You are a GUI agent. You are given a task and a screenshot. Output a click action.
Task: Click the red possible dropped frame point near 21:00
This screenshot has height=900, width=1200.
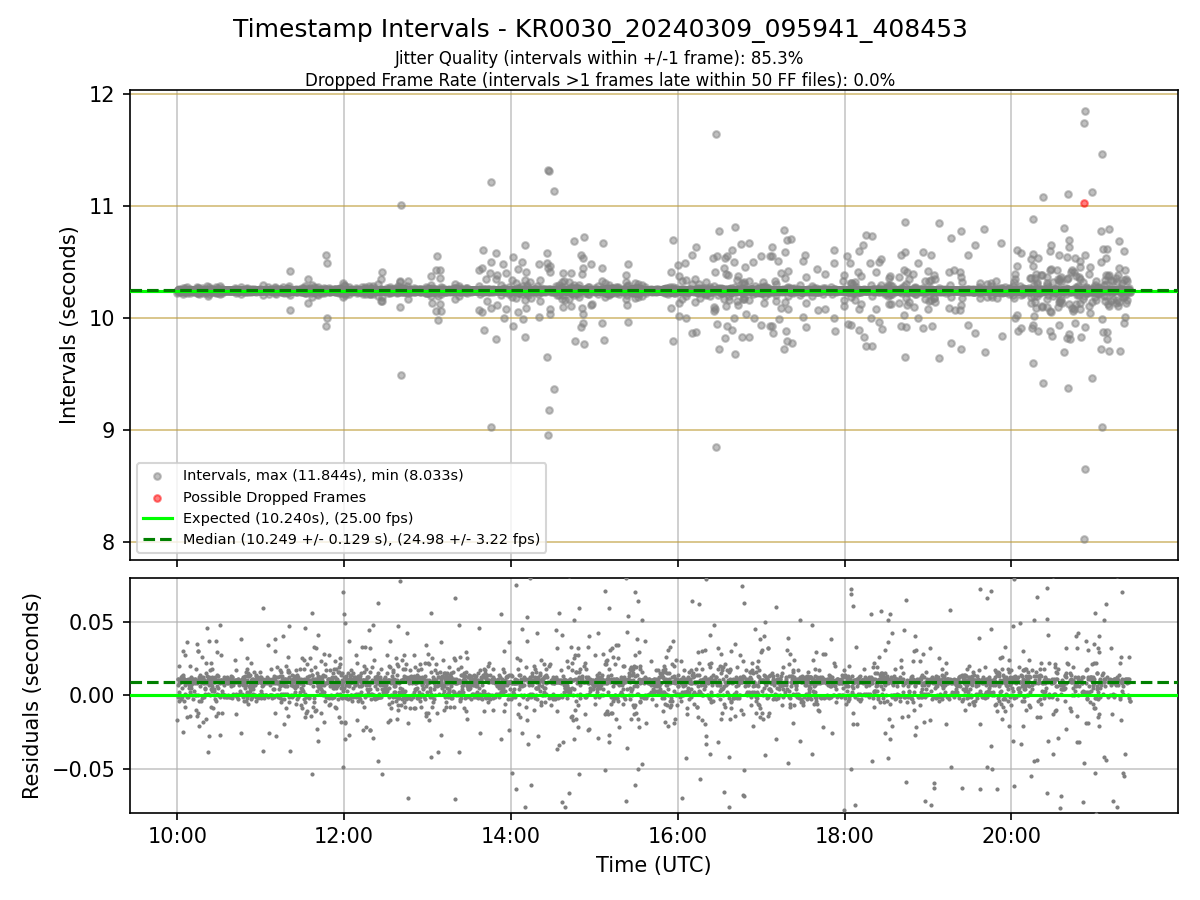[x=1084, y=203]
